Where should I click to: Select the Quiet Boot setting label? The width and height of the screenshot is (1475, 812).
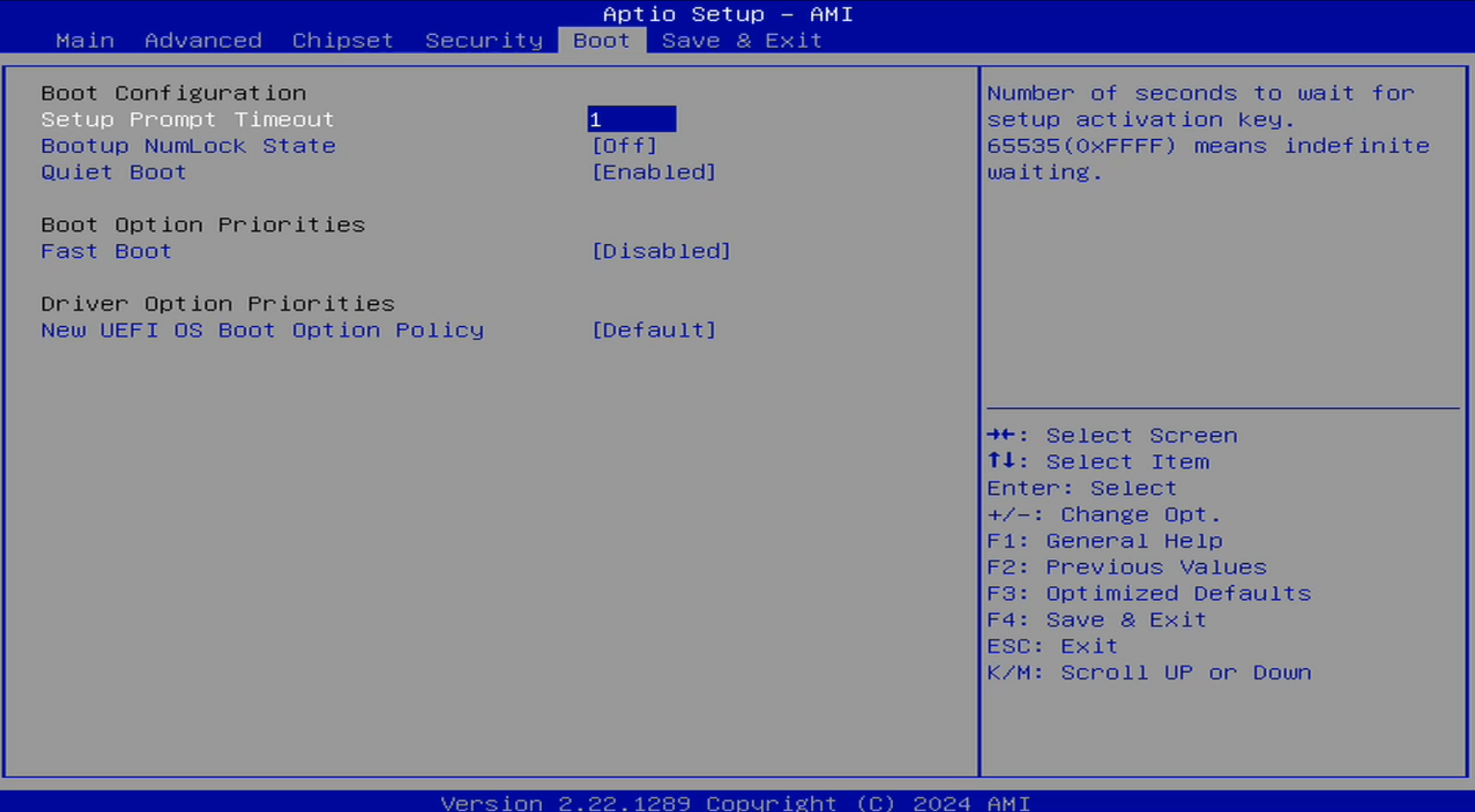coord(113,172)
